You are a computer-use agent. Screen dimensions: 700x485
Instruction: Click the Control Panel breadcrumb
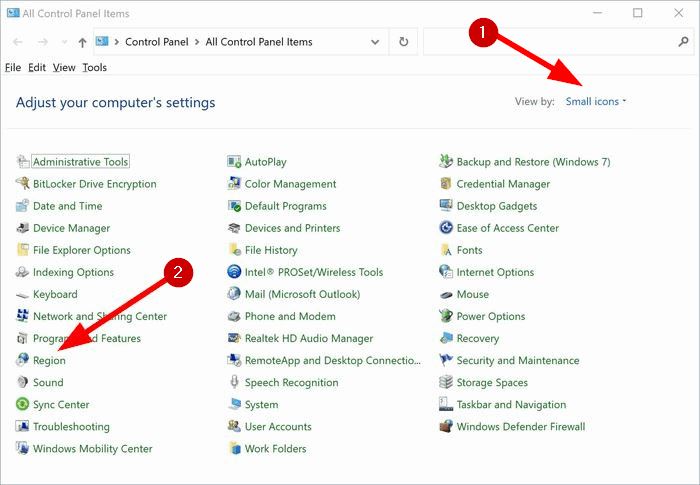coord(157,42)
